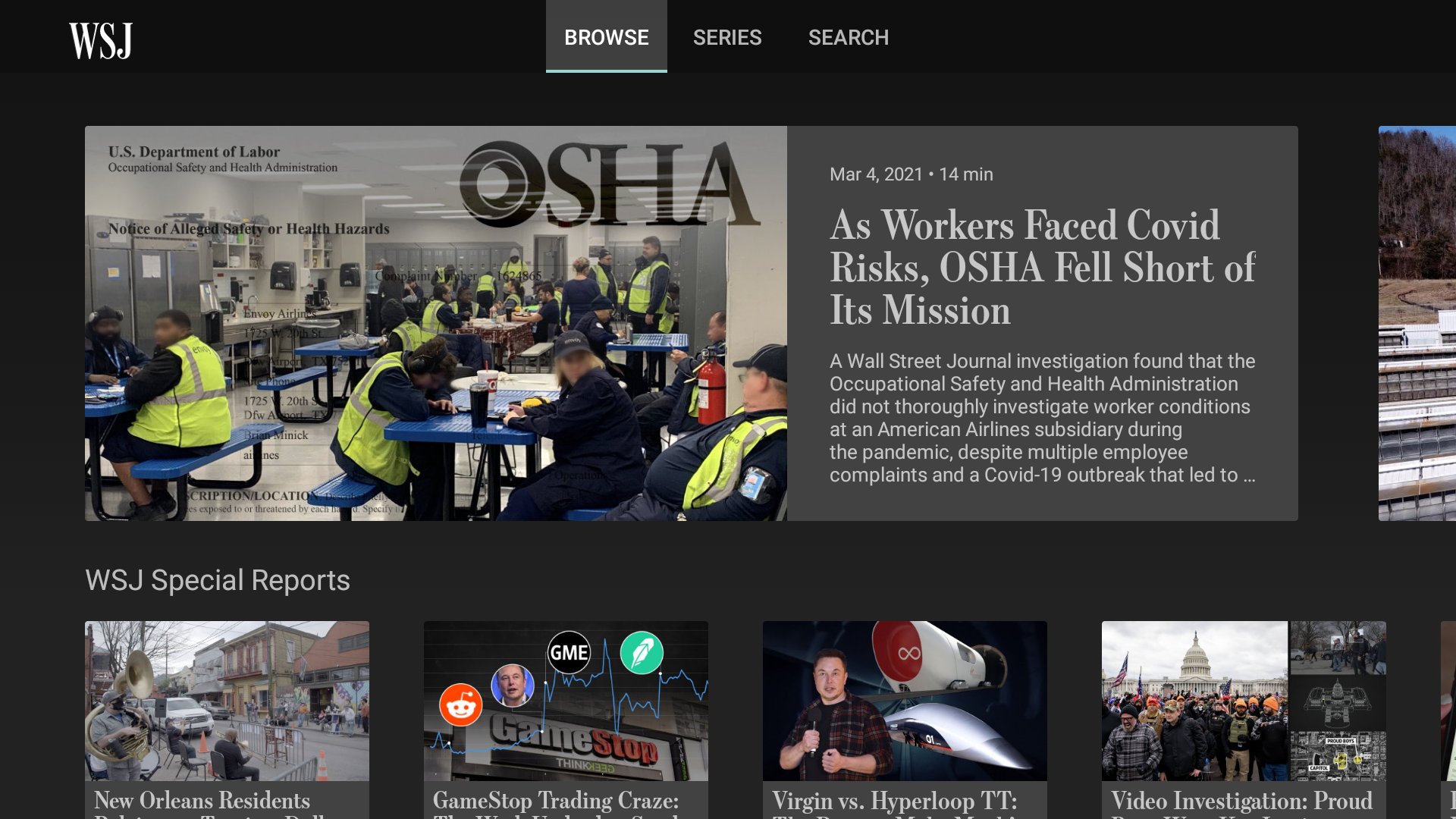Image resolution: width=1456 pixels, height=819 pixels.
Task: Click the OSHA investigation description text
Action: [1043, 418]
